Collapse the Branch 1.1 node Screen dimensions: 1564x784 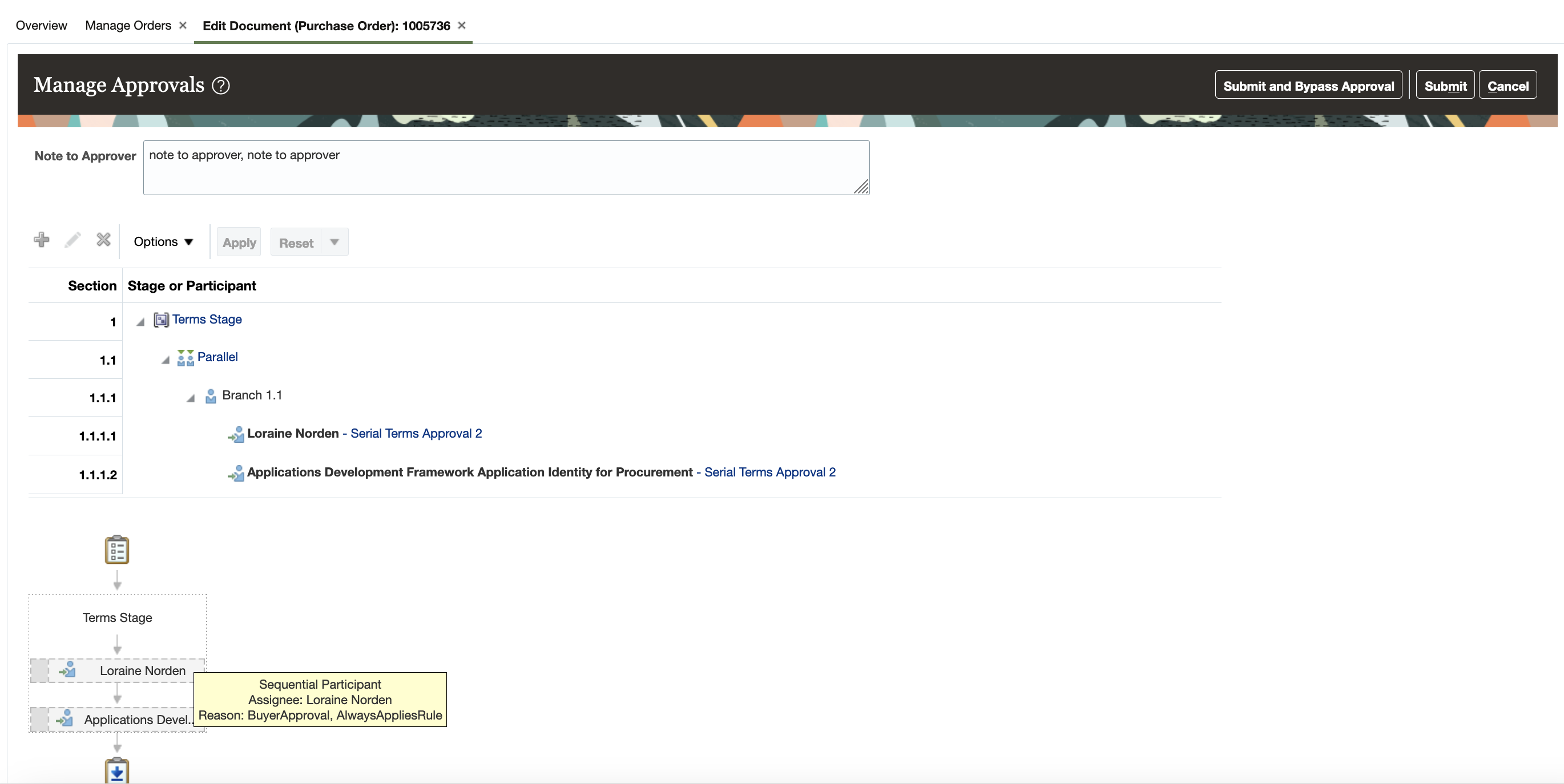[190, 399]
